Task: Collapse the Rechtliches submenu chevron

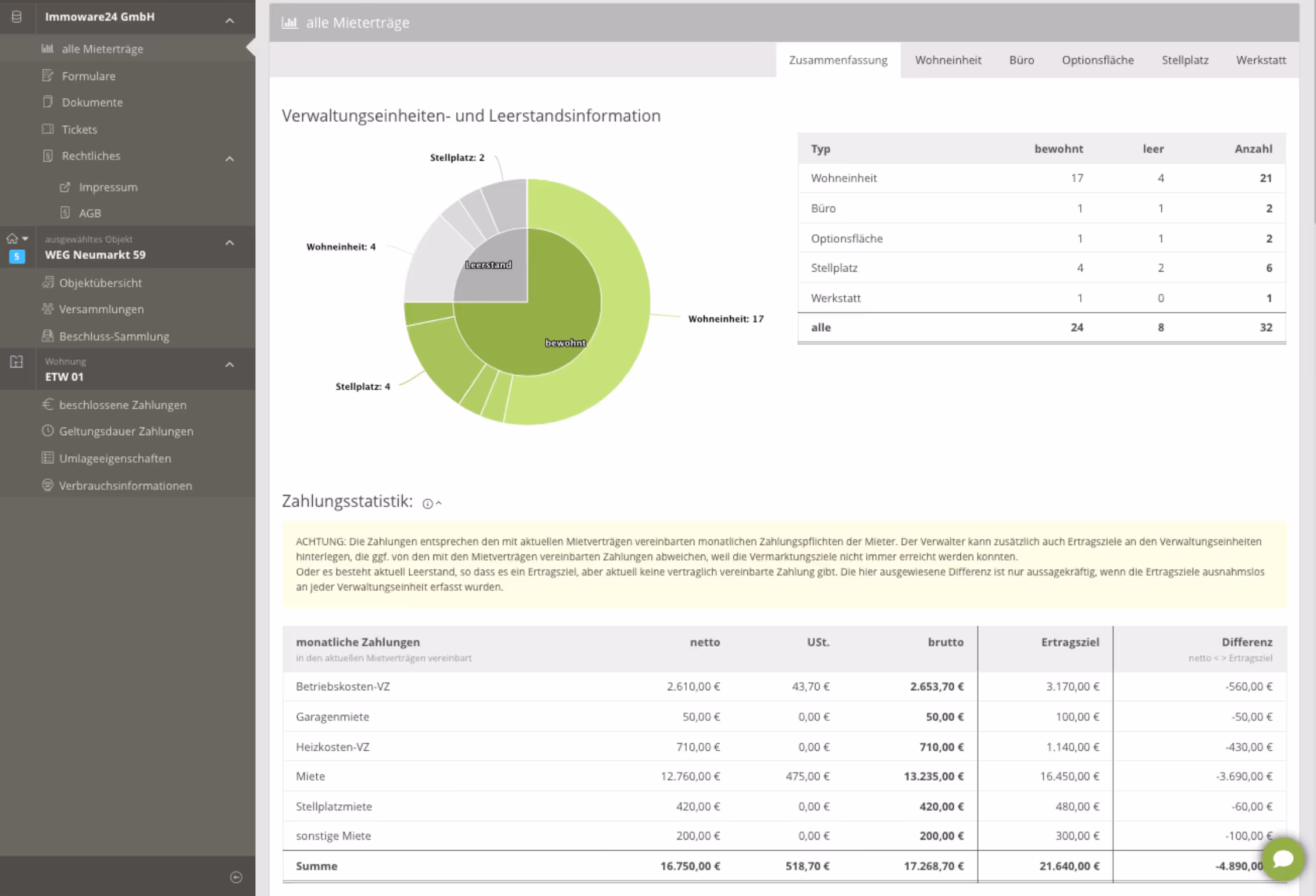Action: coord(230,159)
